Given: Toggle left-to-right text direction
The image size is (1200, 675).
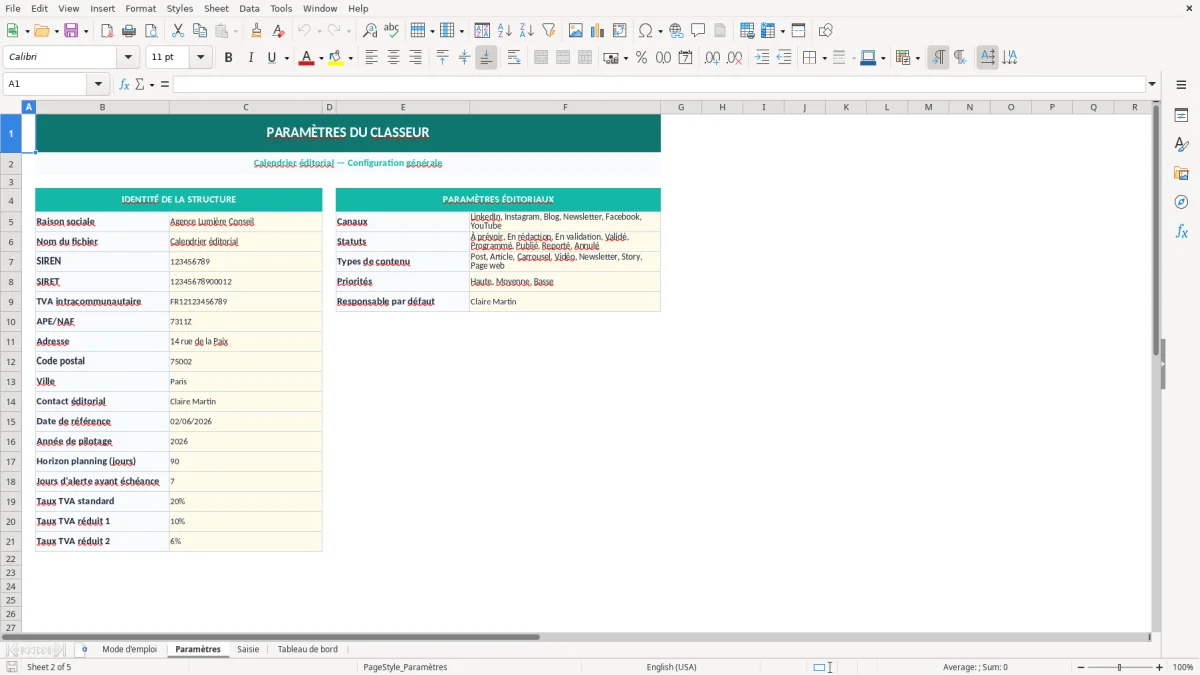Looking at the screenshot, I should [x=938, y=58].
